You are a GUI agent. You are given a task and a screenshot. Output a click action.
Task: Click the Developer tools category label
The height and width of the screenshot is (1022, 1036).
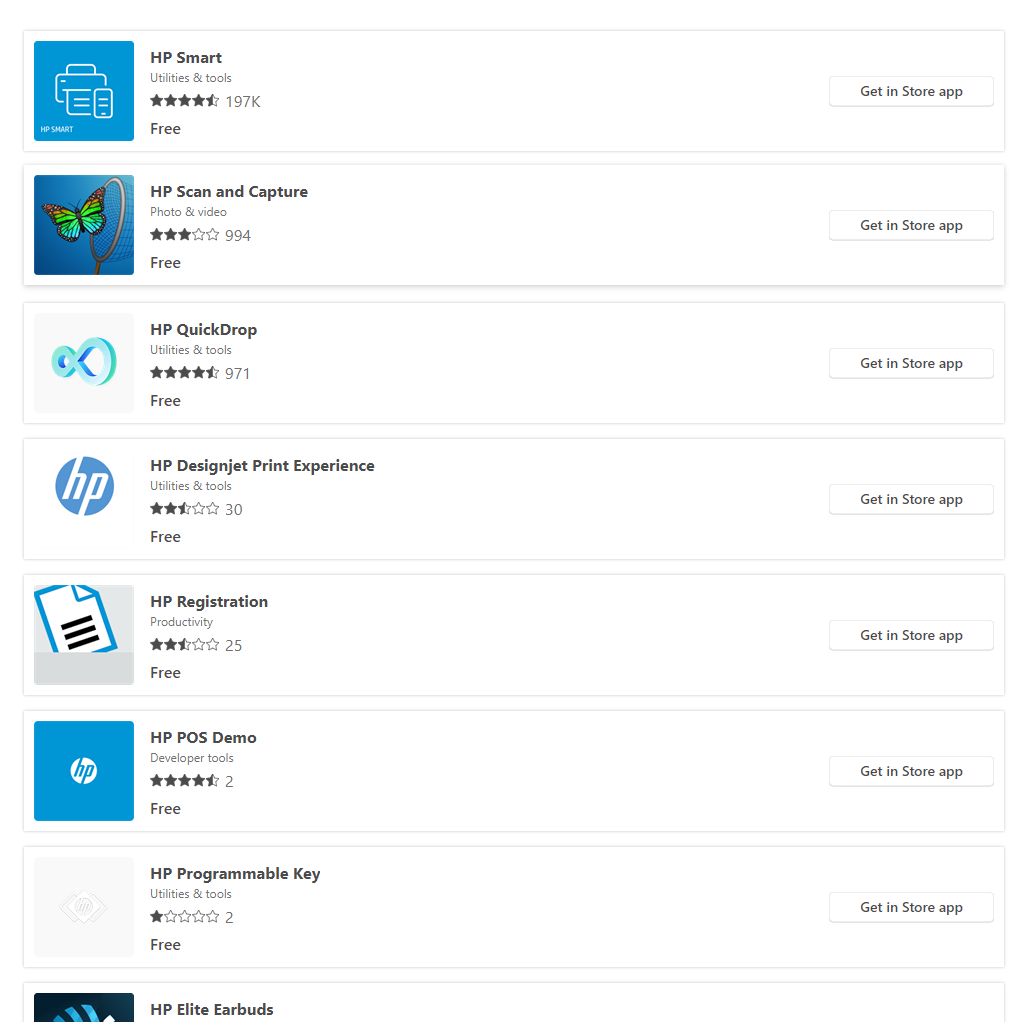pos(192,758)
